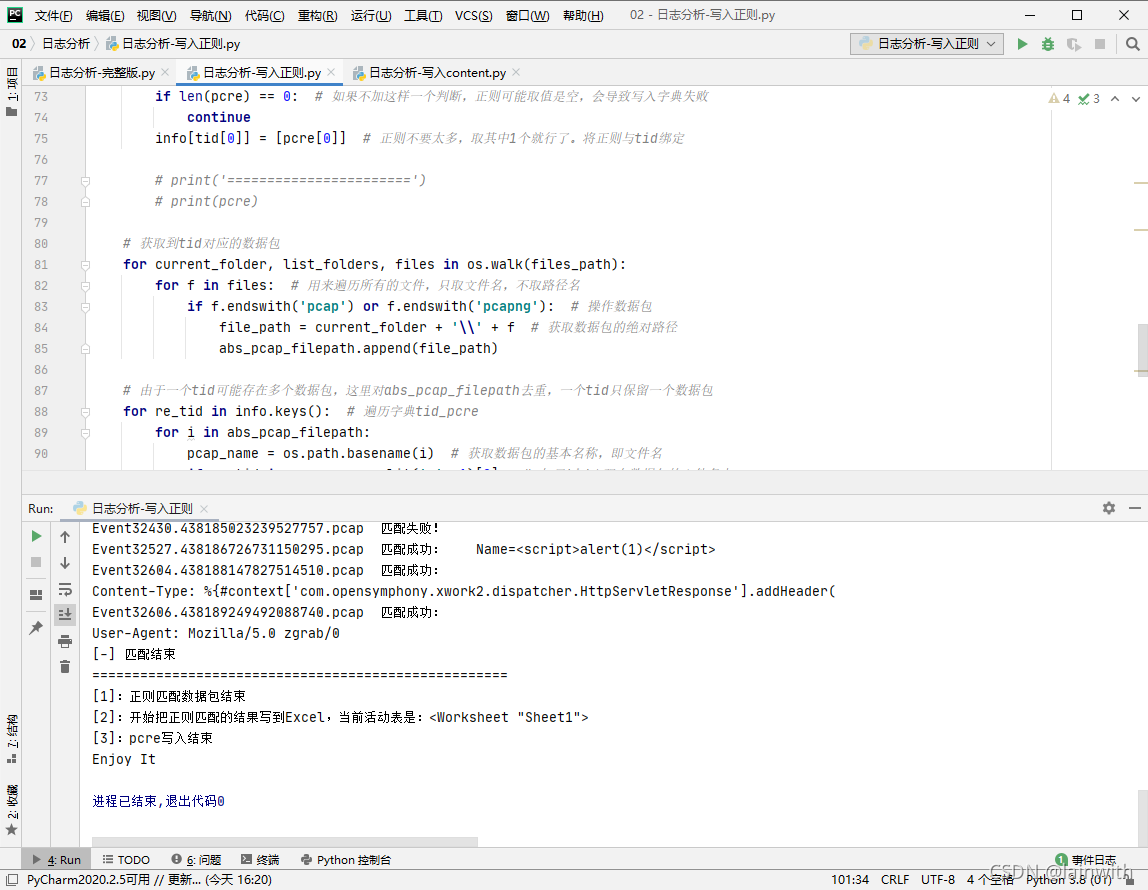Click line separator CRLF in status bar

pos(895,880)
